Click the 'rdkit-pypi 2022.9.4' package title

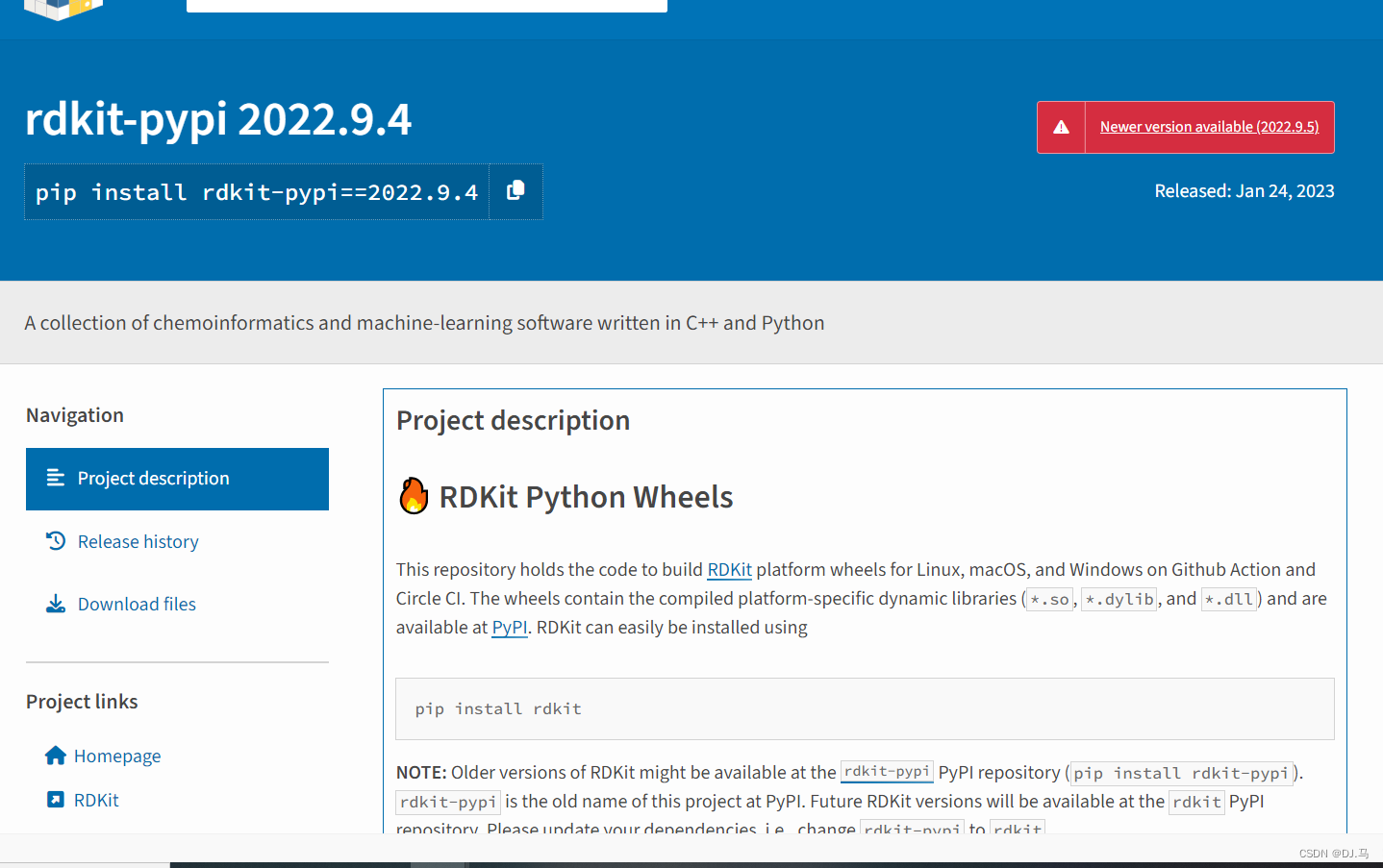[x=218, y=119]
